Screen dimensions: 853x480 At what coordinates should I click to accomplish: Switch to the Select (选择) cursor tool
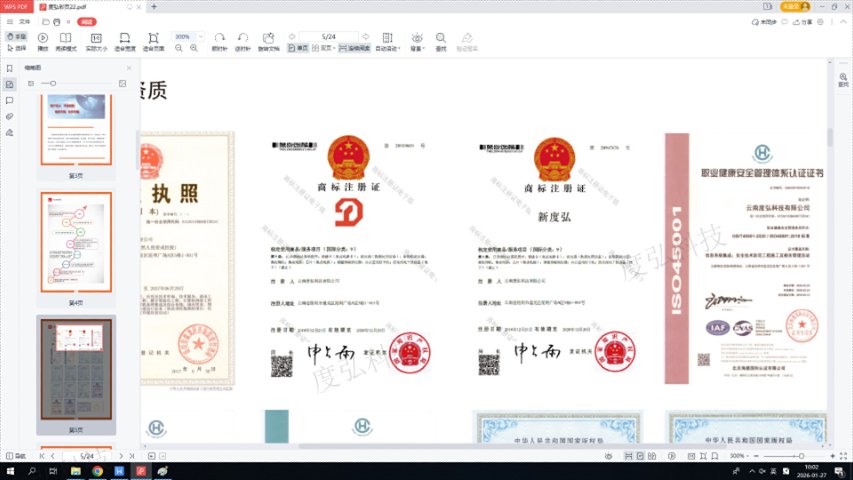click(16, 48)
